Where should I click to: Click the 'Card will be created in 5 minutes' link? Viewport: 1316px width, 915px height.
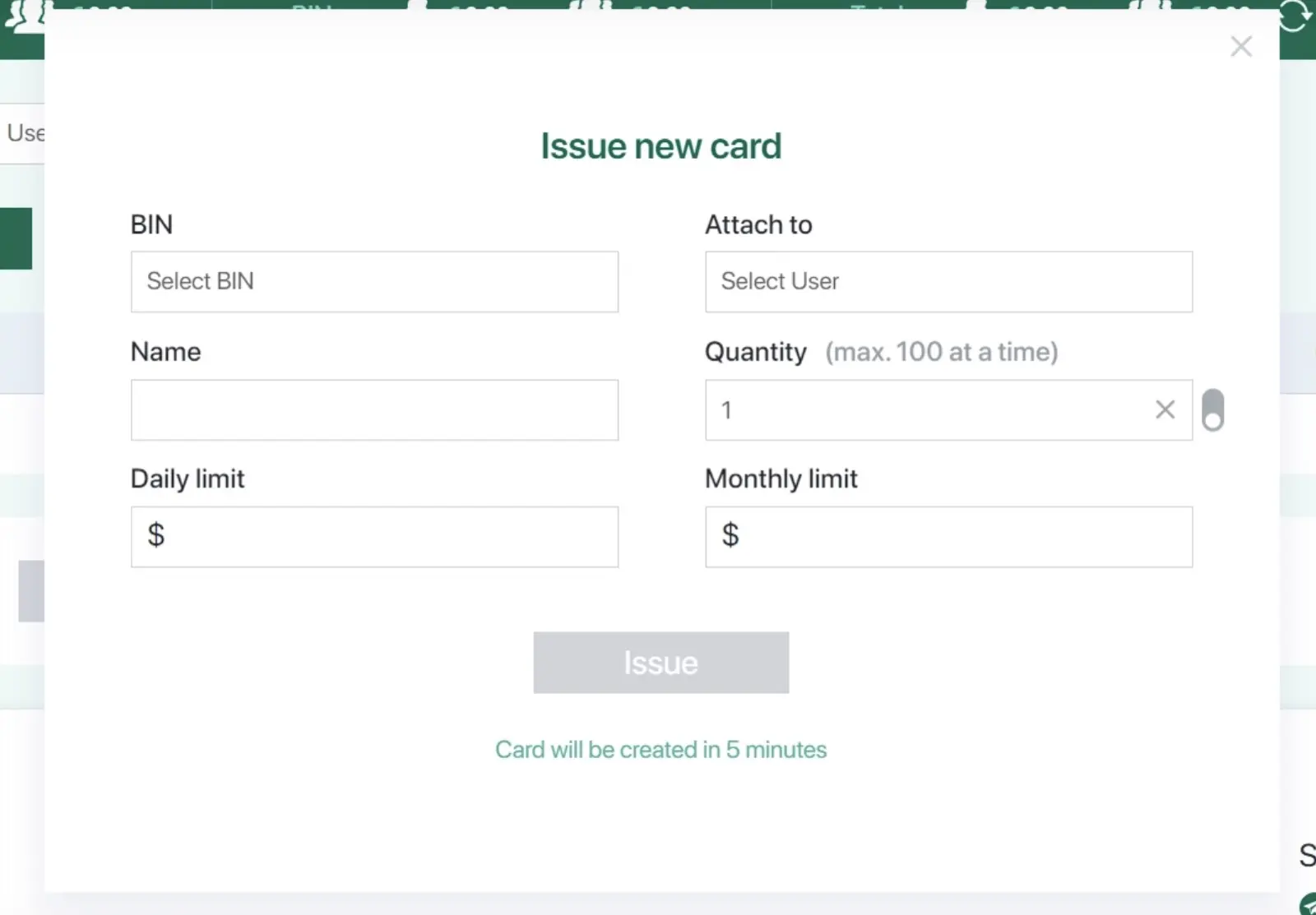coord(660,749)
